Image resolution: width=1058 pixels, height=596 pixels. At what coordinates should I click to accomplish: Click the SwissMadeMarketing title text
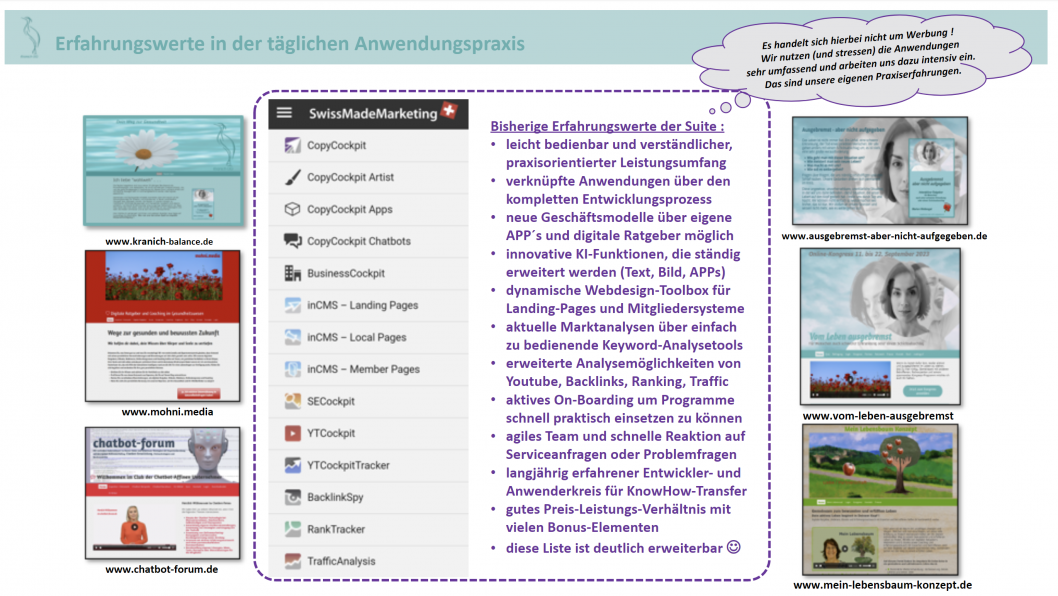click(x=373, y=113)
